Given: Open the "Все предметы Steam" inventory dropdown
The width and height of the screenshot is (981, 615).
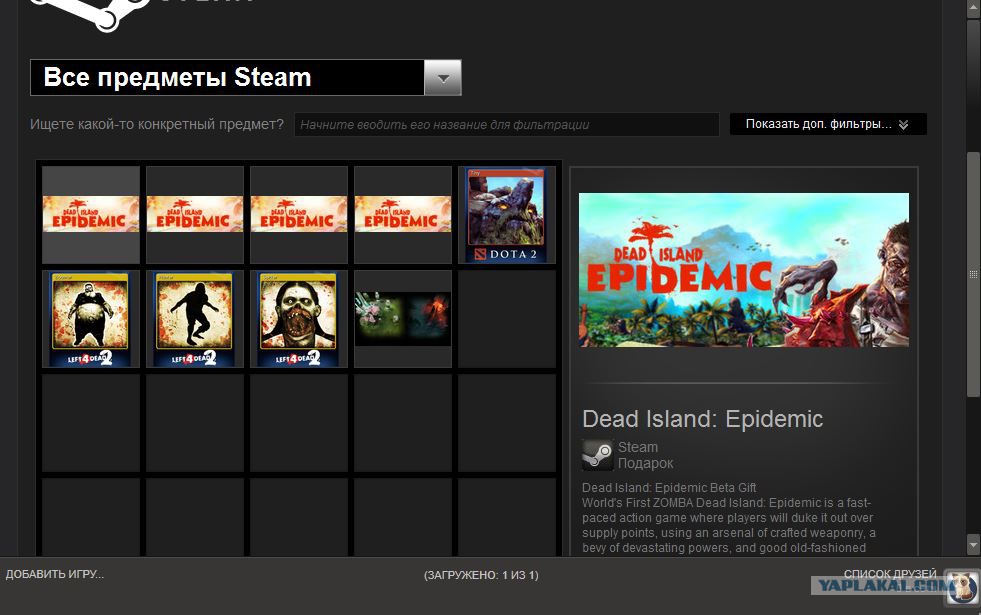Looking at the screenshot, I should click(245, 78).
